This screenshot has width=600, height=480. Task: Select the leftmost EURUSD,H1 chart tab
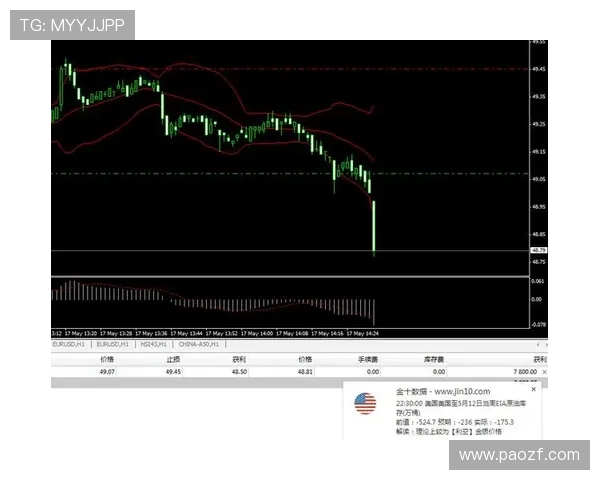(69, 344)
